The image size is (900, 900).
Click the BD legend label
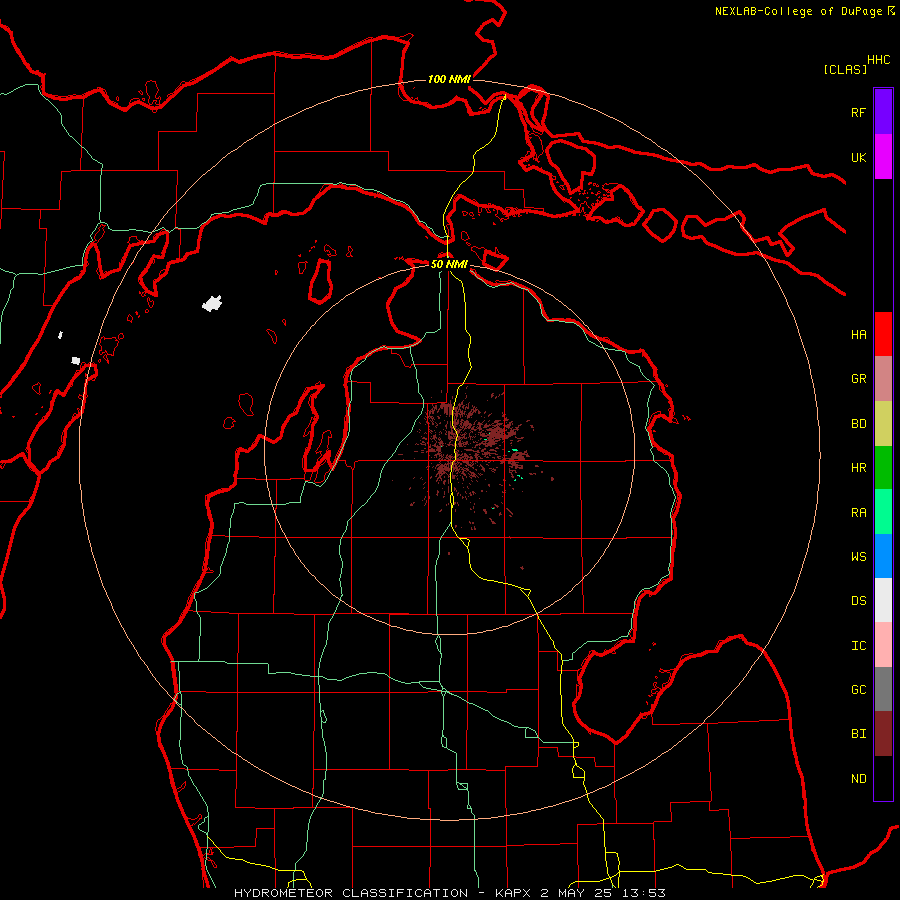(858, 424)
